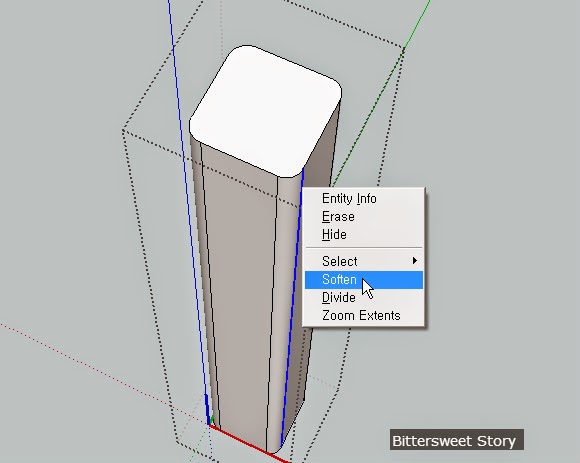Select the Hide menu entry
This screenshot has height=463, width=580.
coord(334,234)
